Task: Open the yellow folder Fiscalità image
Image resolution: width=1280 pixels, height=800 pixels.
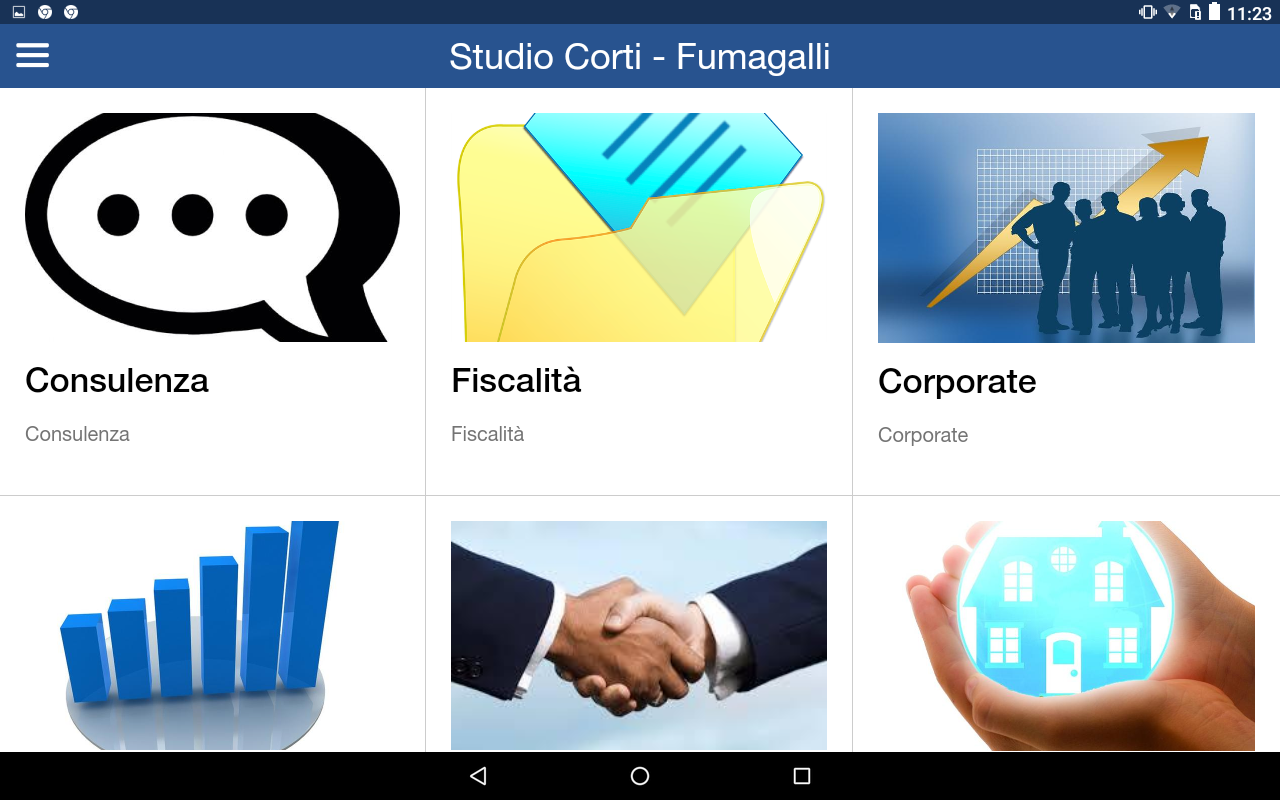Action: [x=639, y=227]
